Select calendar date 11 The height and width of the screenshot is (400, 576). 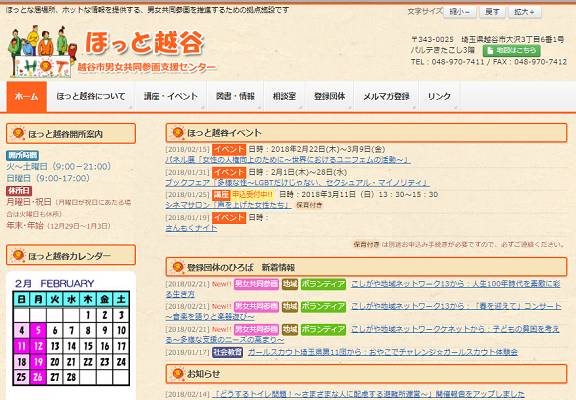22,346
